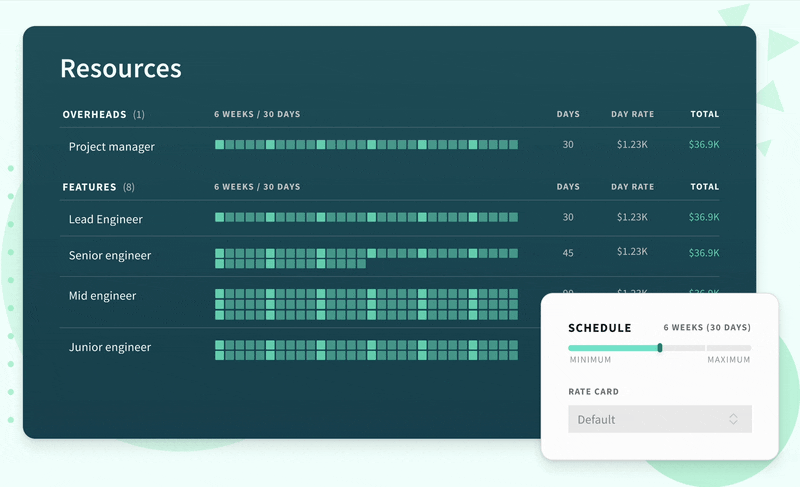Click the Resources page heading
This screenshot has height=487, width=800.
pos(121,68)
